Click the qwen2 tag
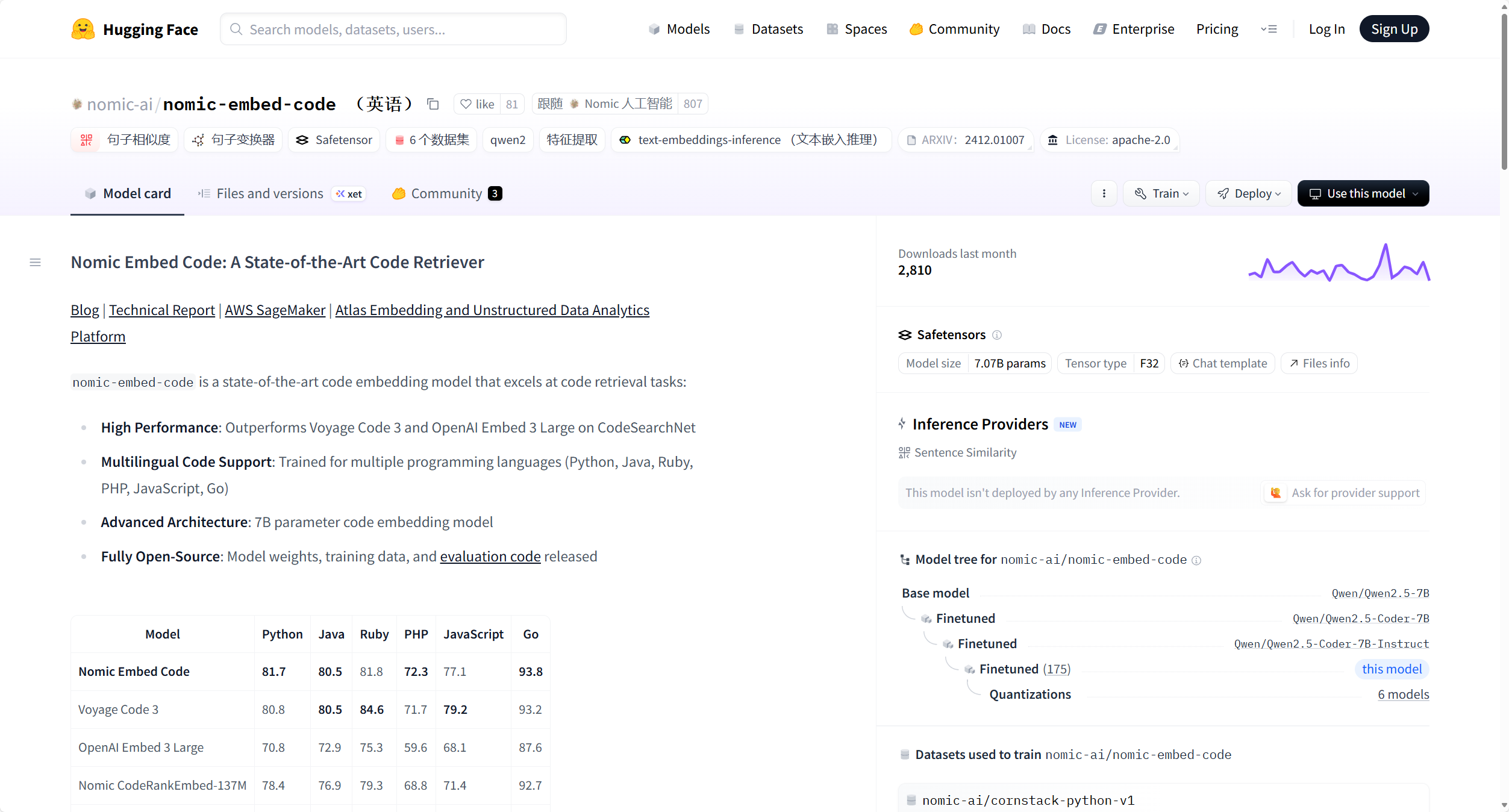Image resolution: width=1509 pixels, height=812 pixels. pos(508,140)
